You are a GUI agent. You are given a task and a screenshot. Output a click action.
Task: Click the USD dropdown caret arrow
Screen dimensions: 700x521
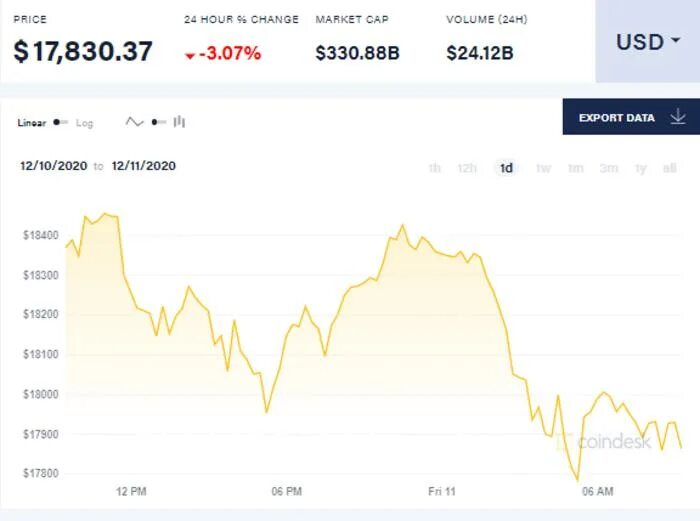pos(676,41)
